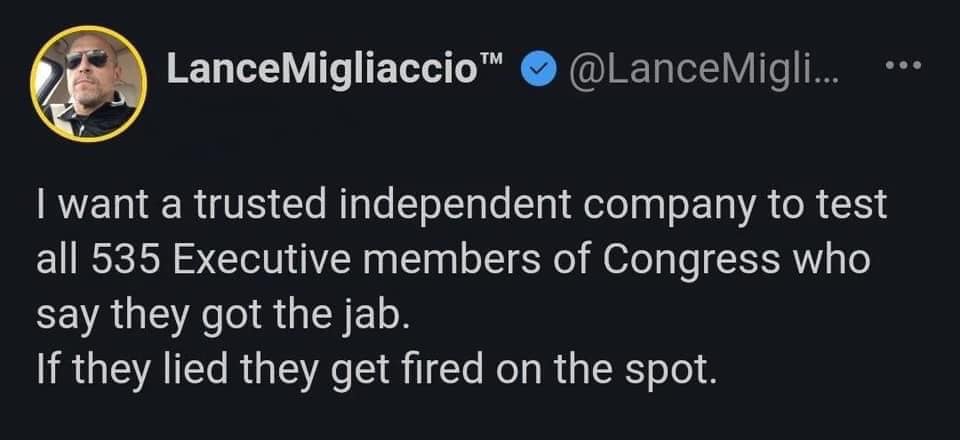Click the first line starting "I want a trusted"
Viewport: 960px width, 440px height.
coord(460,206)
